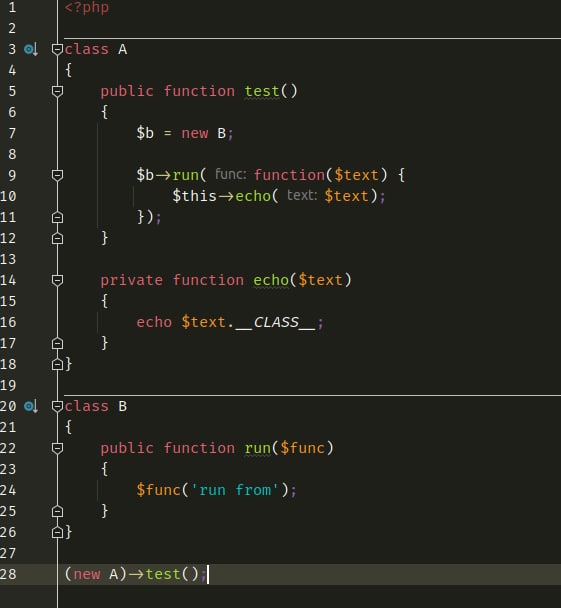Fold the closure starting on line 9
The width and height of the screenshot is (561, 608).
point(57,175)
